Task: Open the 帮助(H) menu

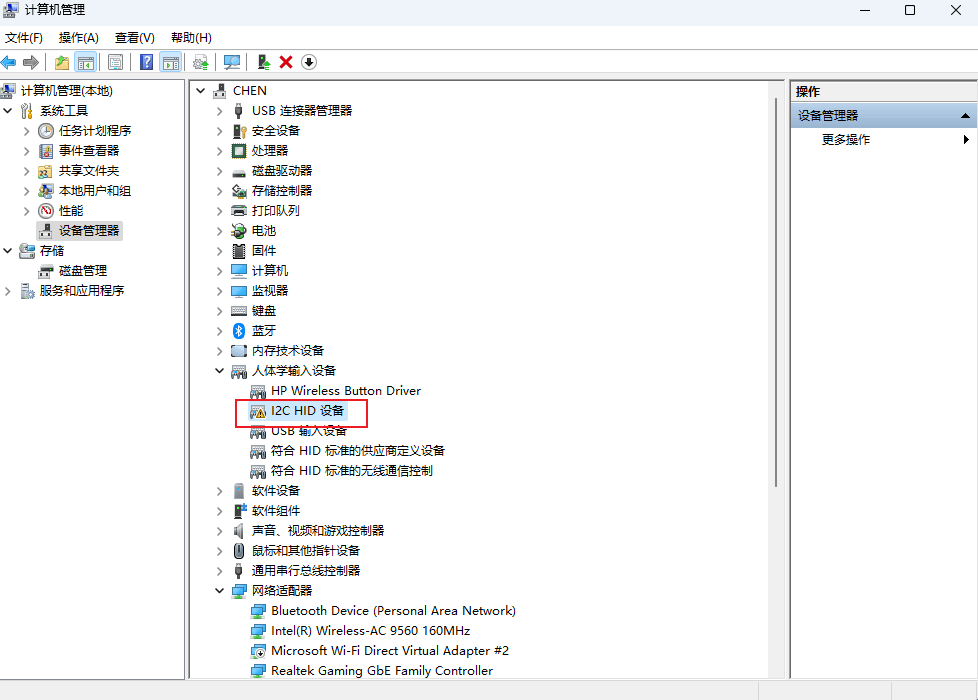Action: 191,38
